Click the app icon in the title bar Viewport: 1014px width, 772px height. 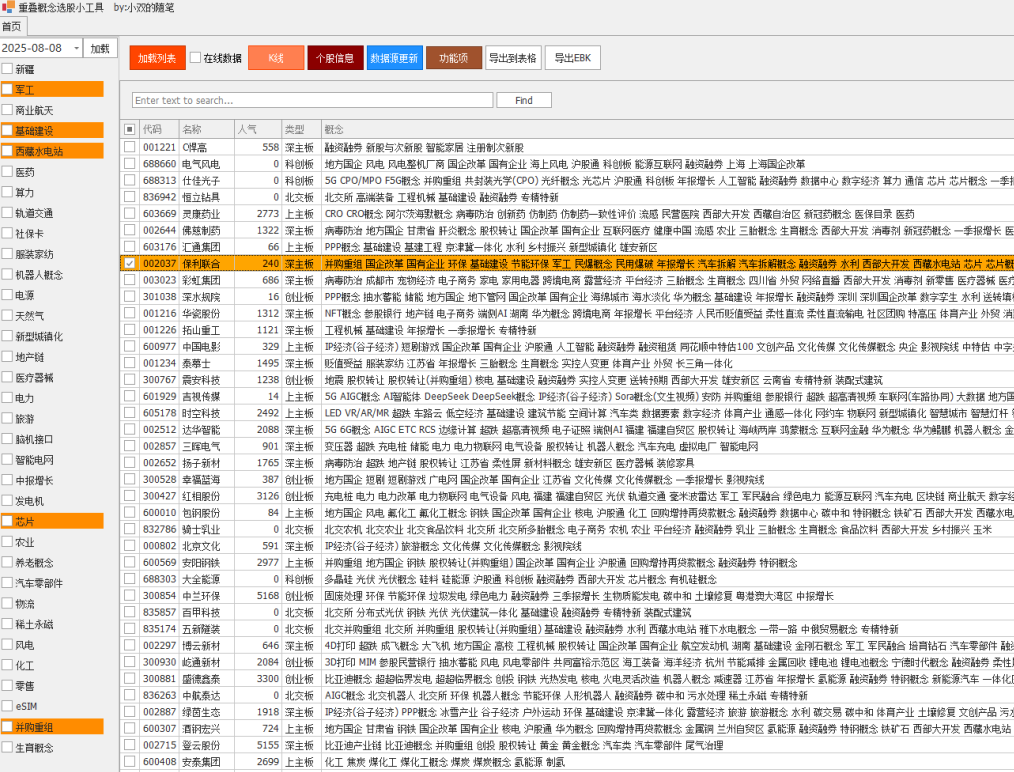click(x=8, y=7)
